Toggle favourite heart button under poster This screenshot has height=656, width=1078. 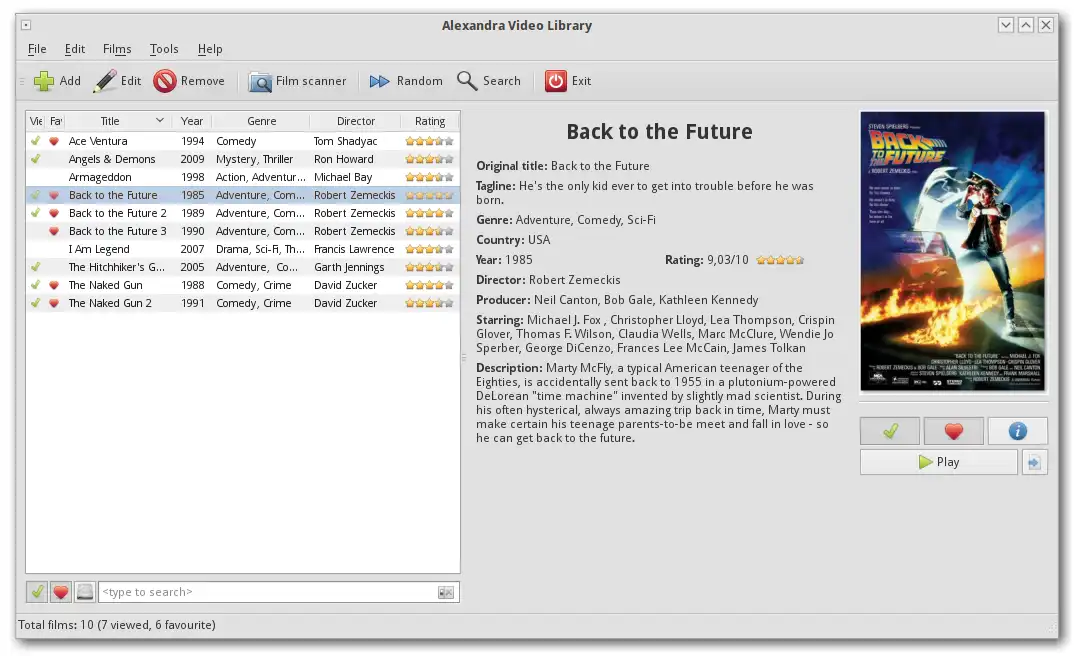954,431
